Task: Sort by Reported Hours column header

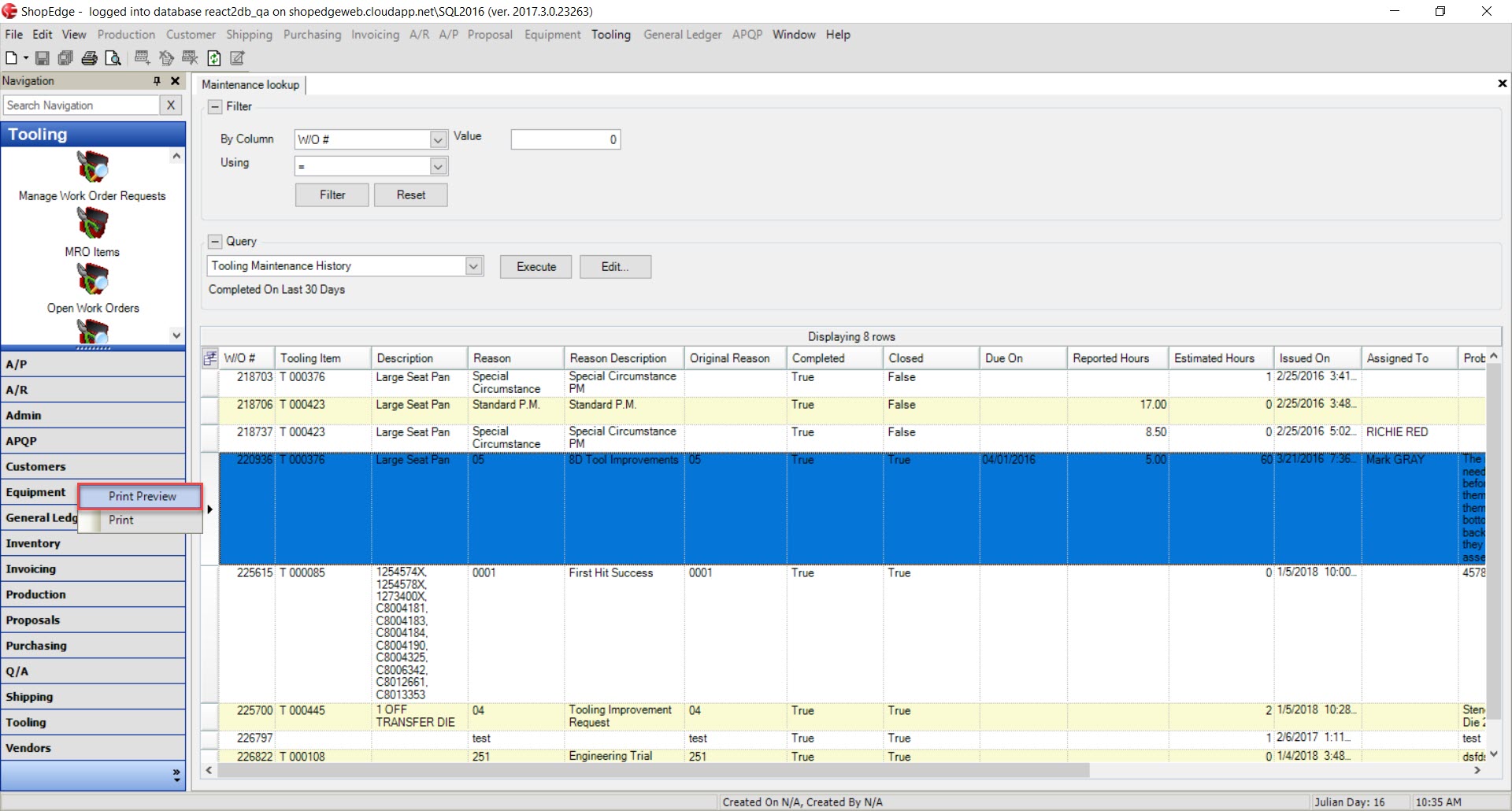Action: tap(1117, 358)
